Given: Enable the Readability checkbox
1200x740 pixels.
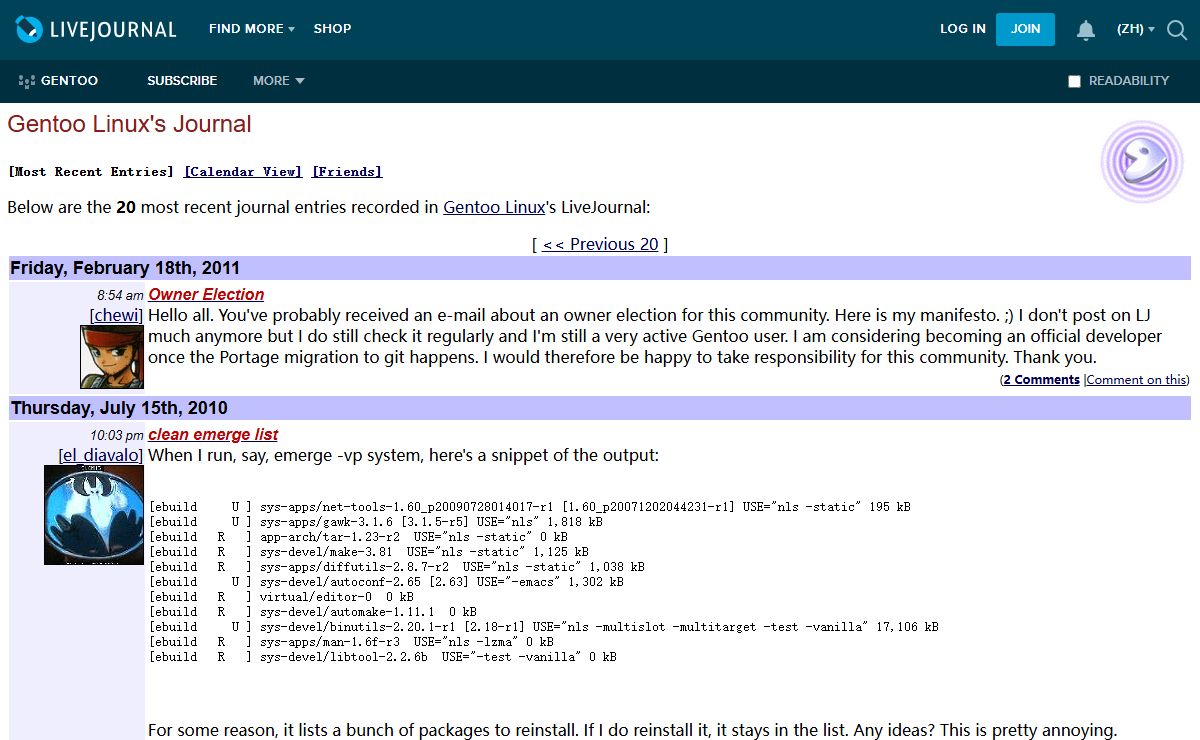Looking at the screenshot, I should [1074, 81].
